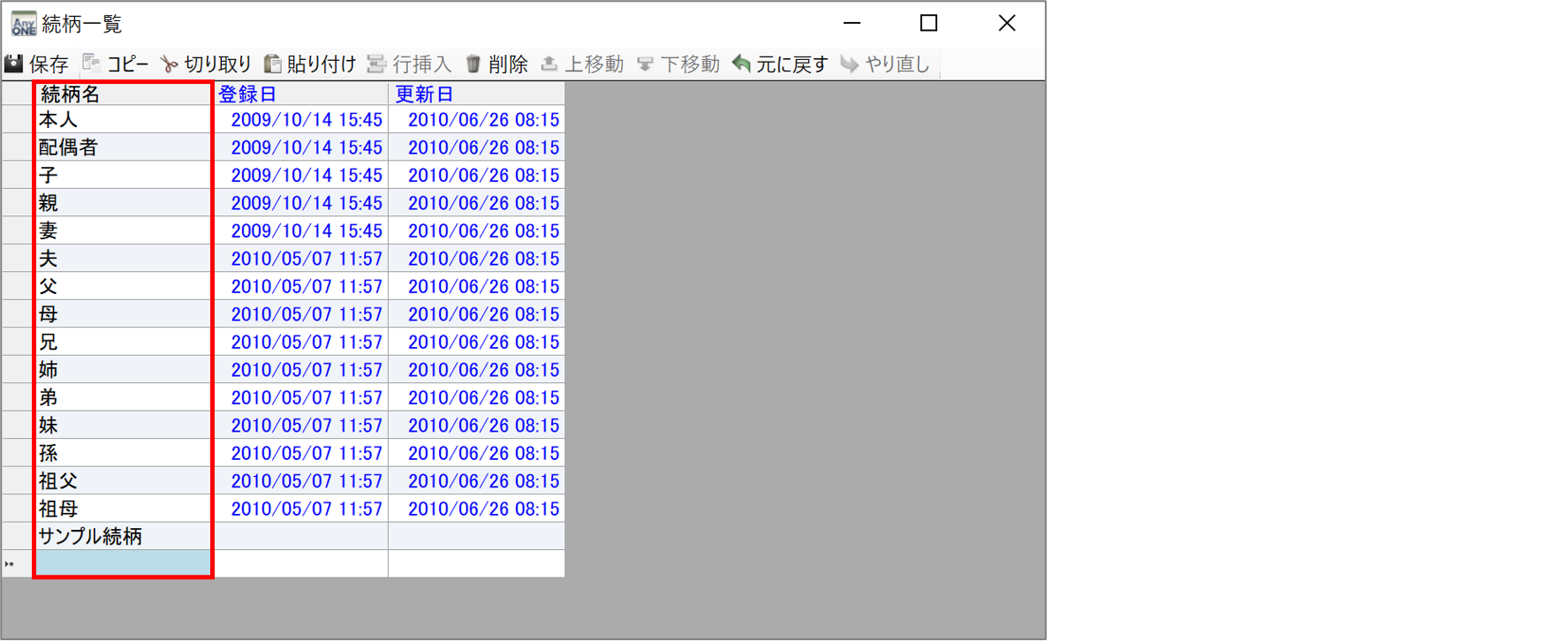1568x641 pixels.
Task: Click the undo (元に戻す) arrow icon
Action: pyautogui.click(x=742, y=64)
